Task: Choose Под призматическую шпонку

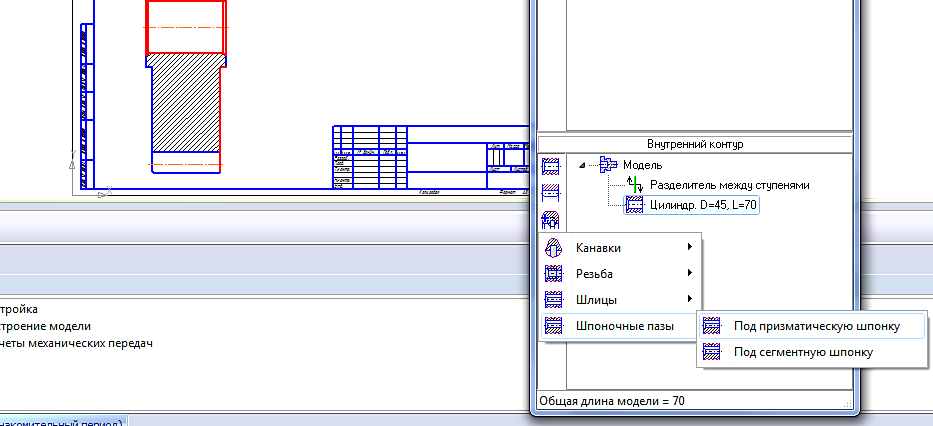Action: pos(816,326)
